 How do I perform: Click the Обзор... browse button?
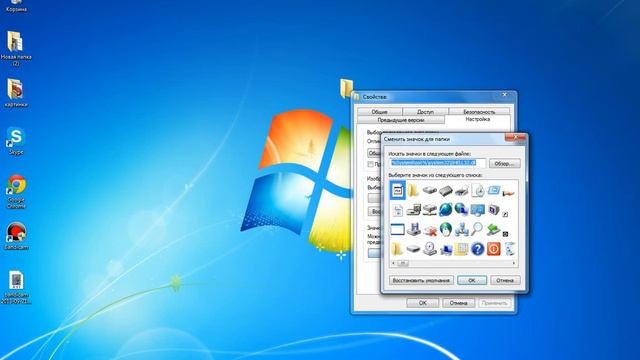click(504, 163)
